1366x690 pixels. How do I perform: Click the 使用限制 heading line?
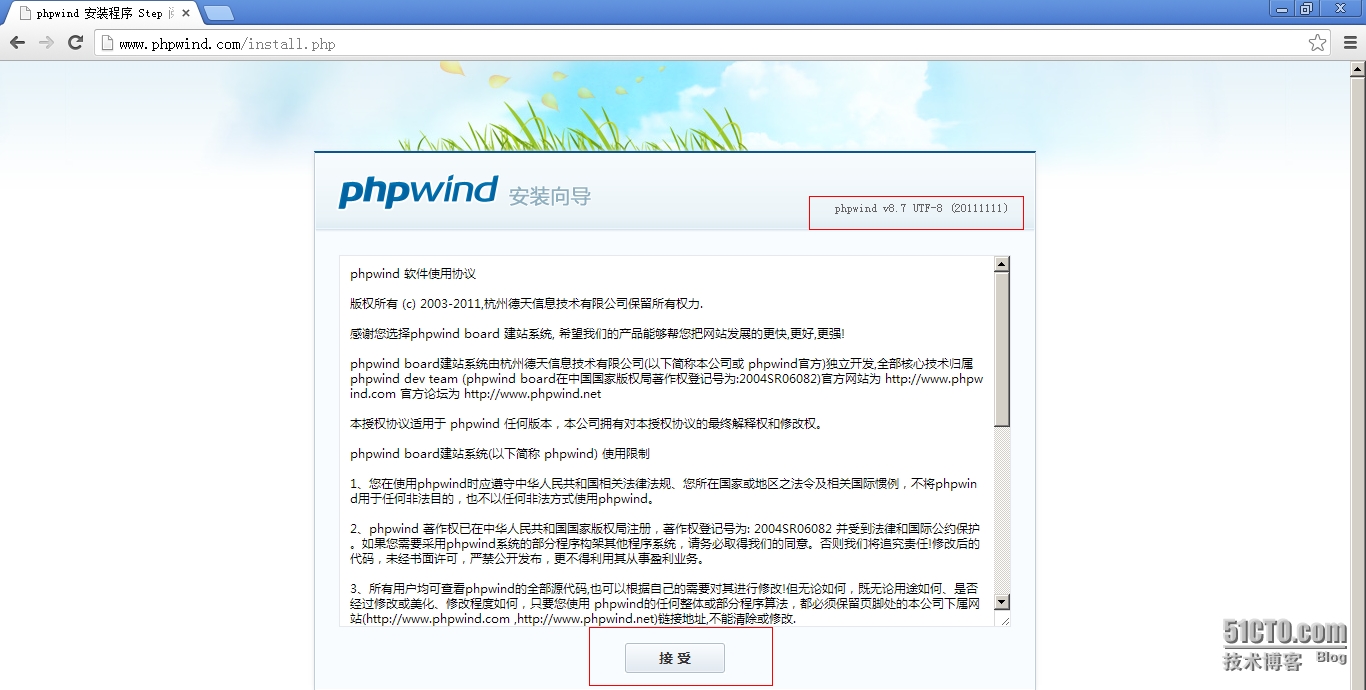(x=499, y=453)
